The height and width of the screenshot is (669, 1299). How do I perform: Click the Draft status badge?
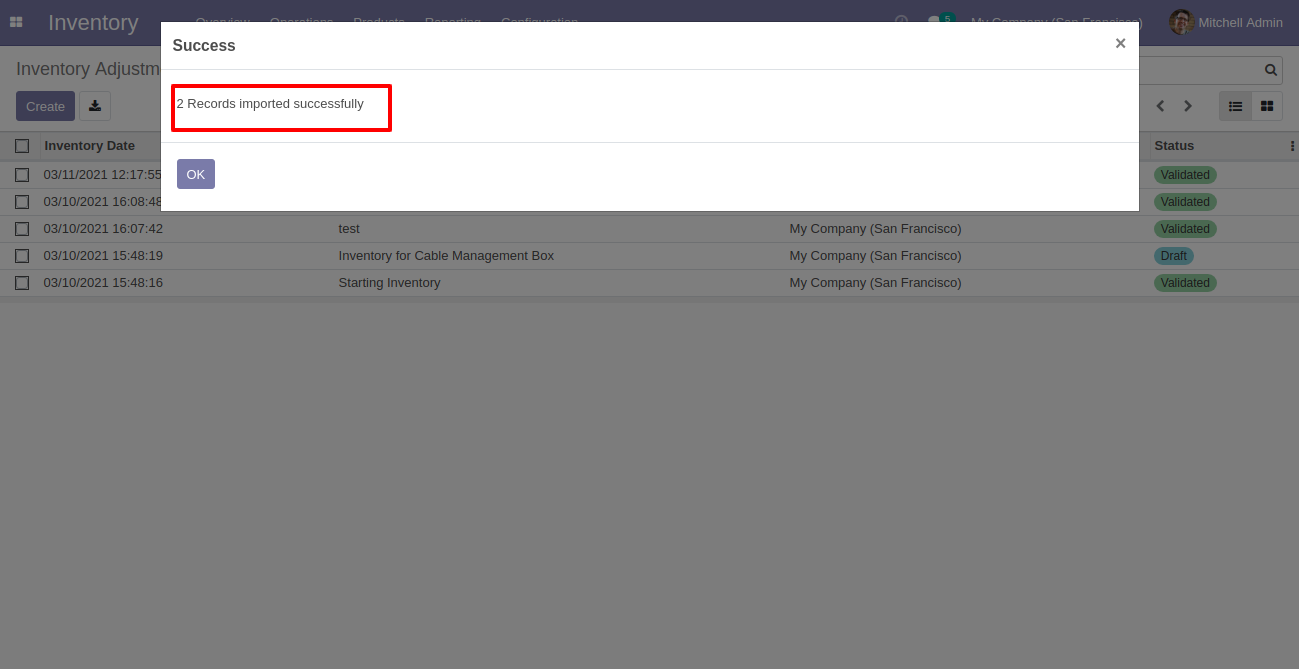pyautogui.click(x=1174, y=256)
